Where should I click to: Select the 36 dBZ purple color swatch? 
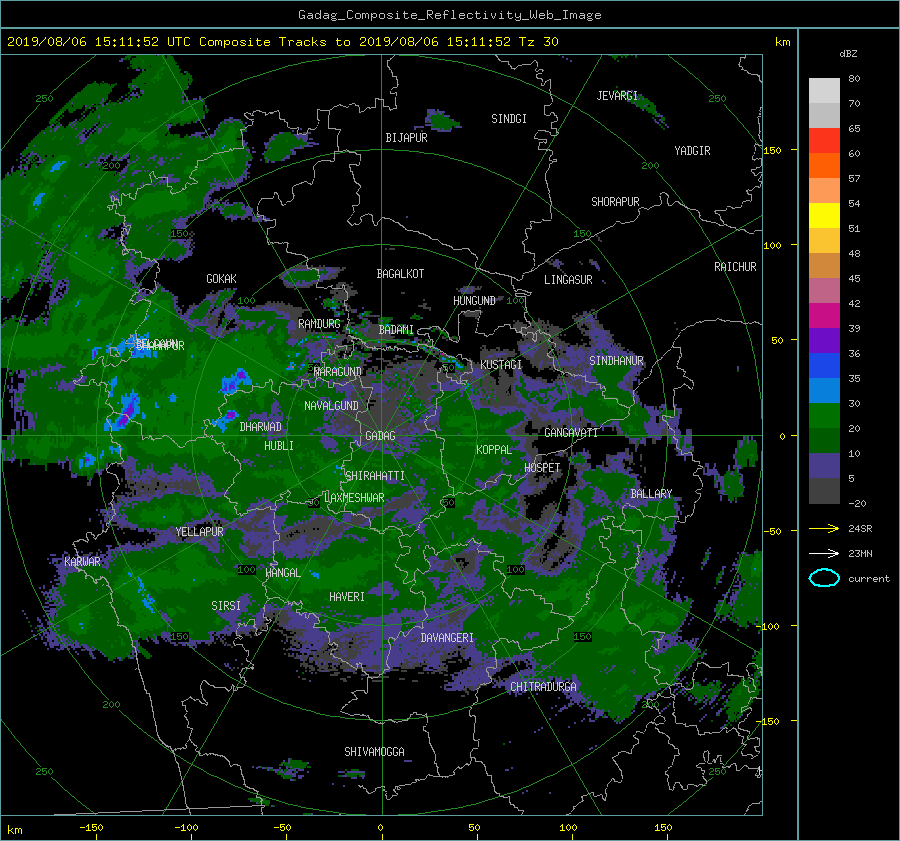(x=824, y=340)
